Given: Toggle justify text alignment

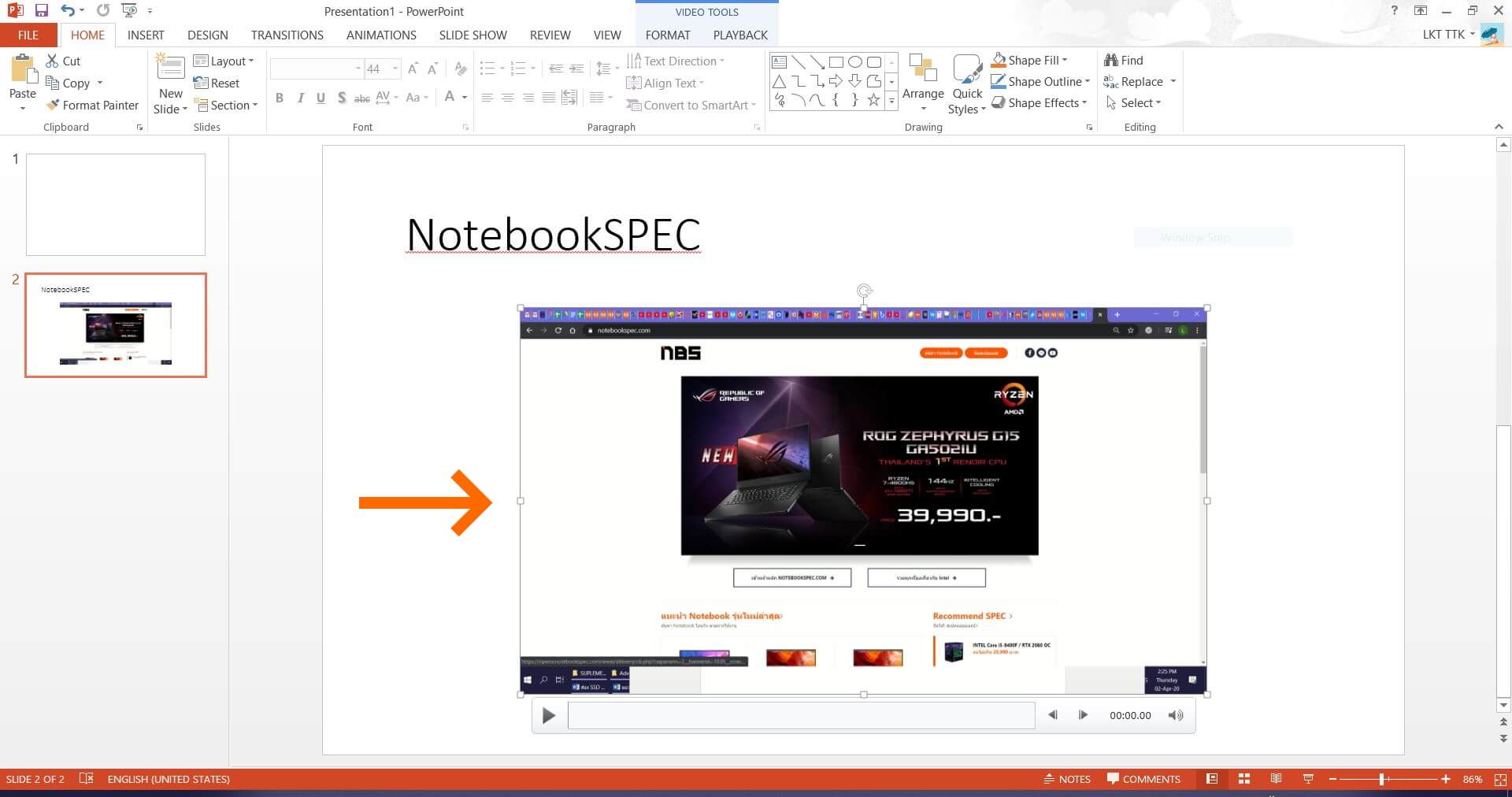Looking at the screenshot, I should pos(549,98).
